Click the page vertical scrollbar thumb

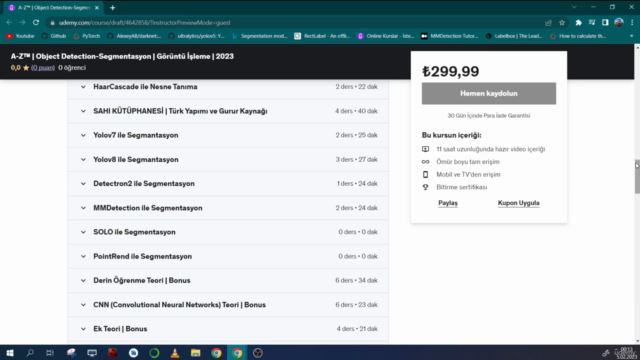tap(637, 176)
